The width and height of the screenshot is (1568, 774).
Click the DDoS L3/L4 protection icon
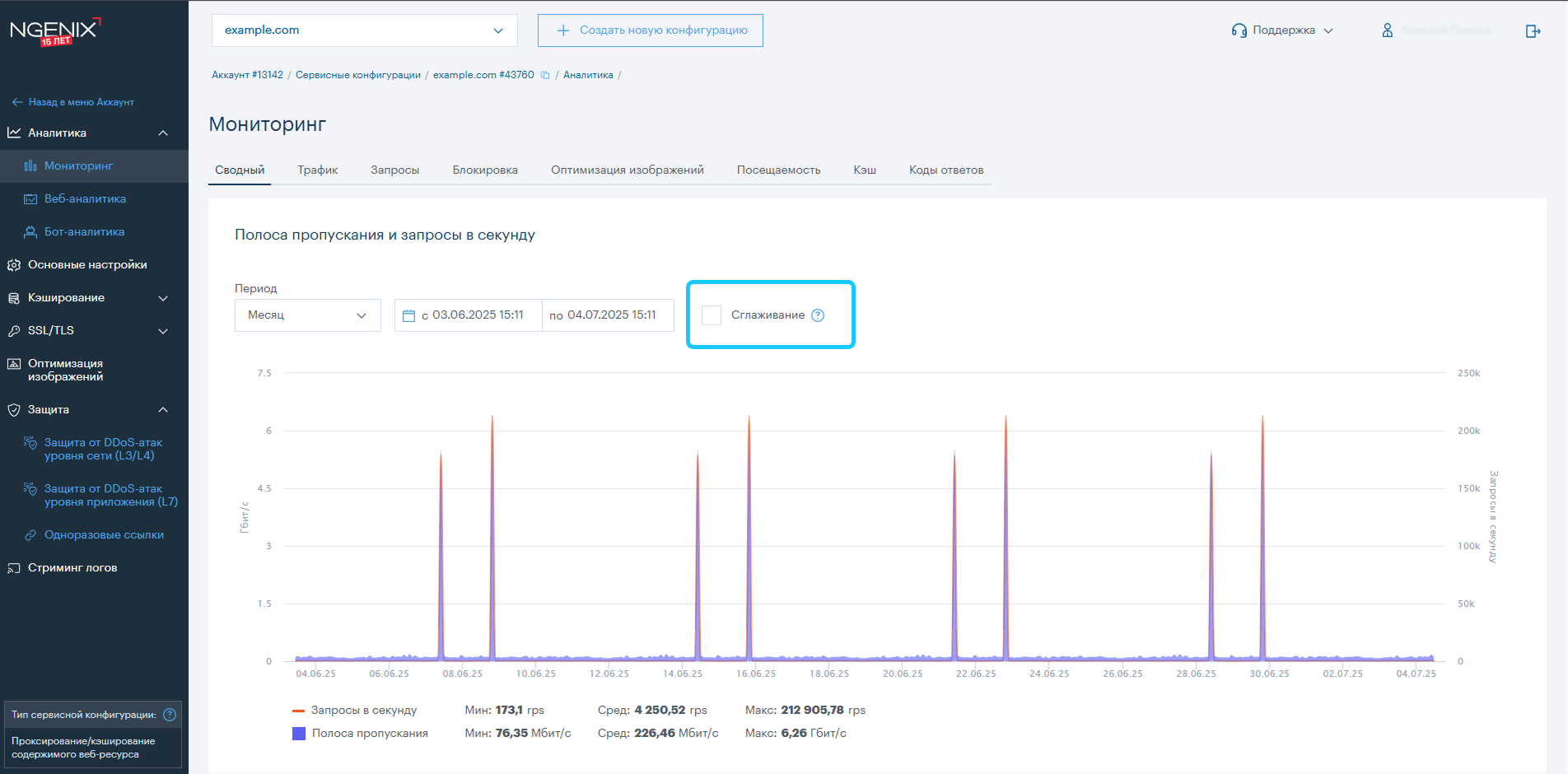tap(30, 443)
